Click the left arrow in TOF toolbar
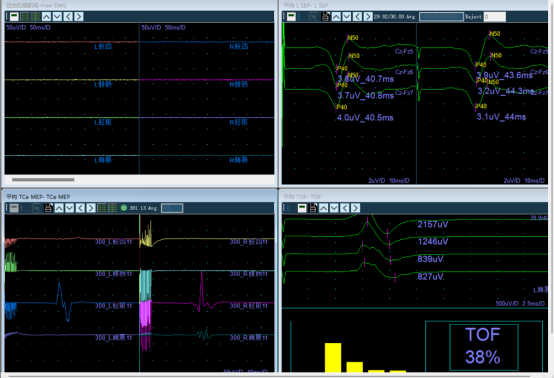The image size is (554, 378). tap(344, 208)
